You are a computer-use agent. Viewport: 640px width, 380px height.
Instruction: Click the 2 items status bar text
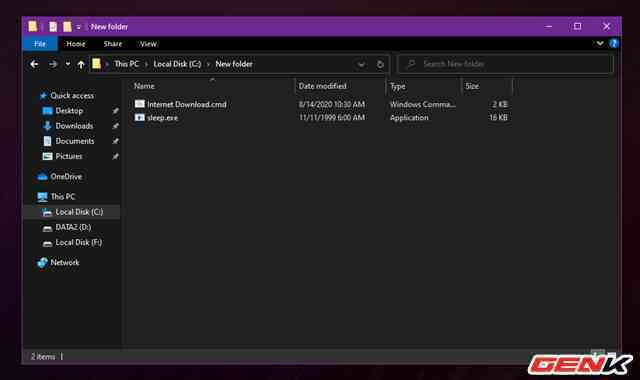[x=43, y=357]
